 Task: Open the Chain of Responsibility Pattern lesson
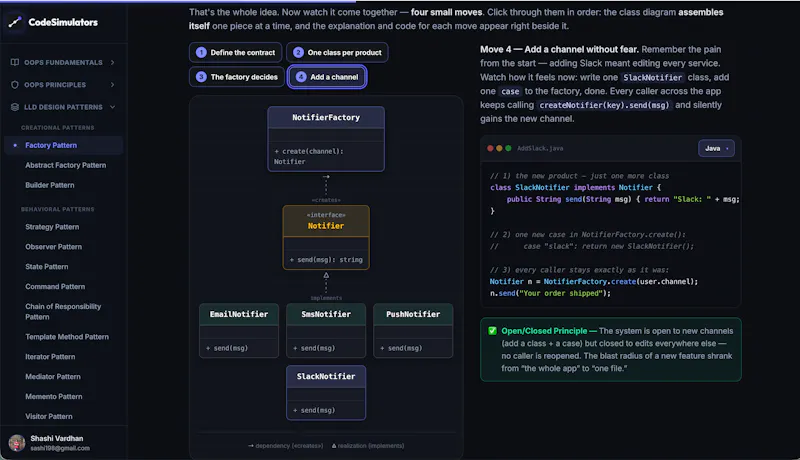tap(63, 312)
